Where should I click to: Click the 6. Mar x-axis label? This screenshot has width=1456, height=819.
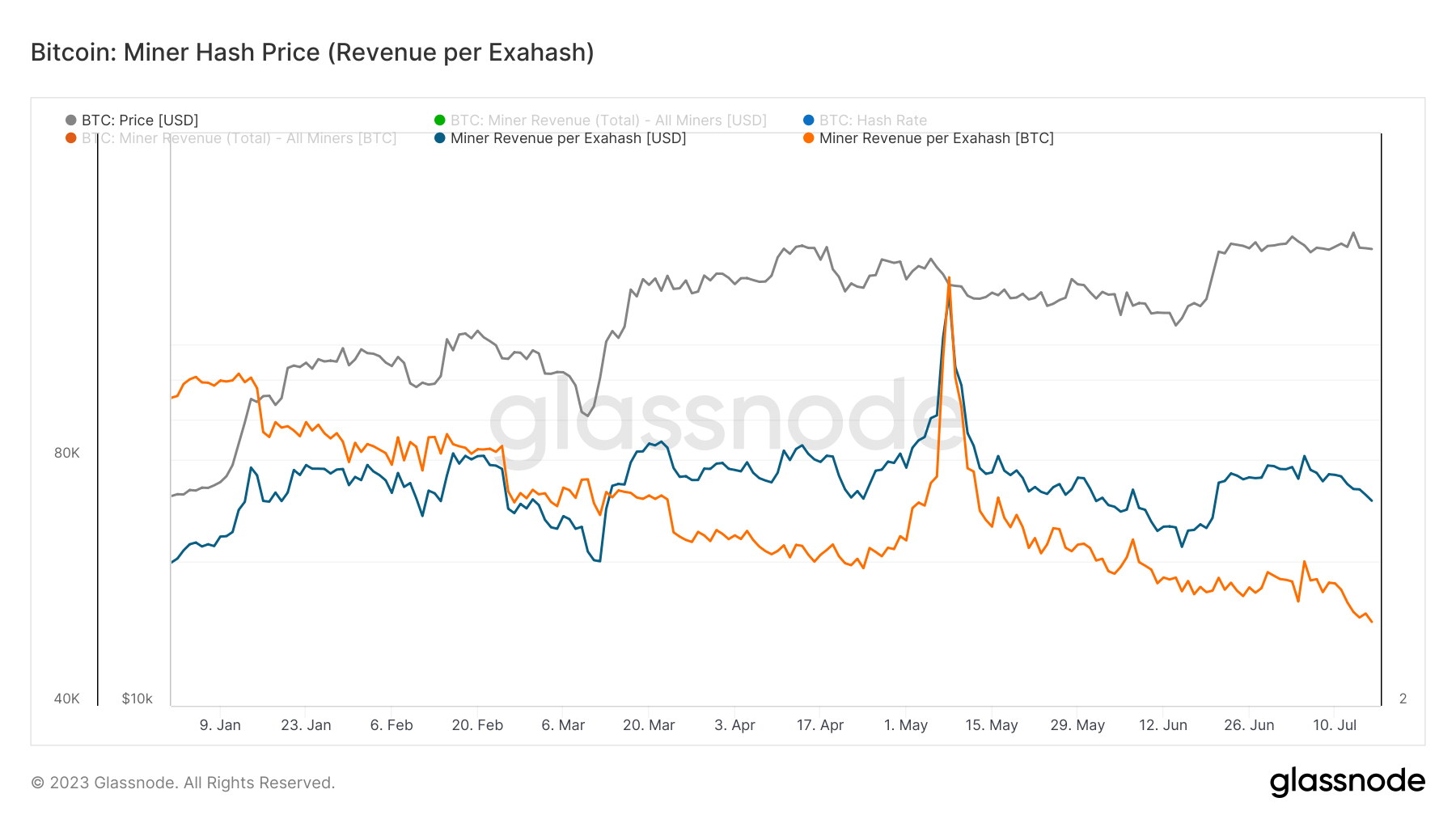point(563,725)
